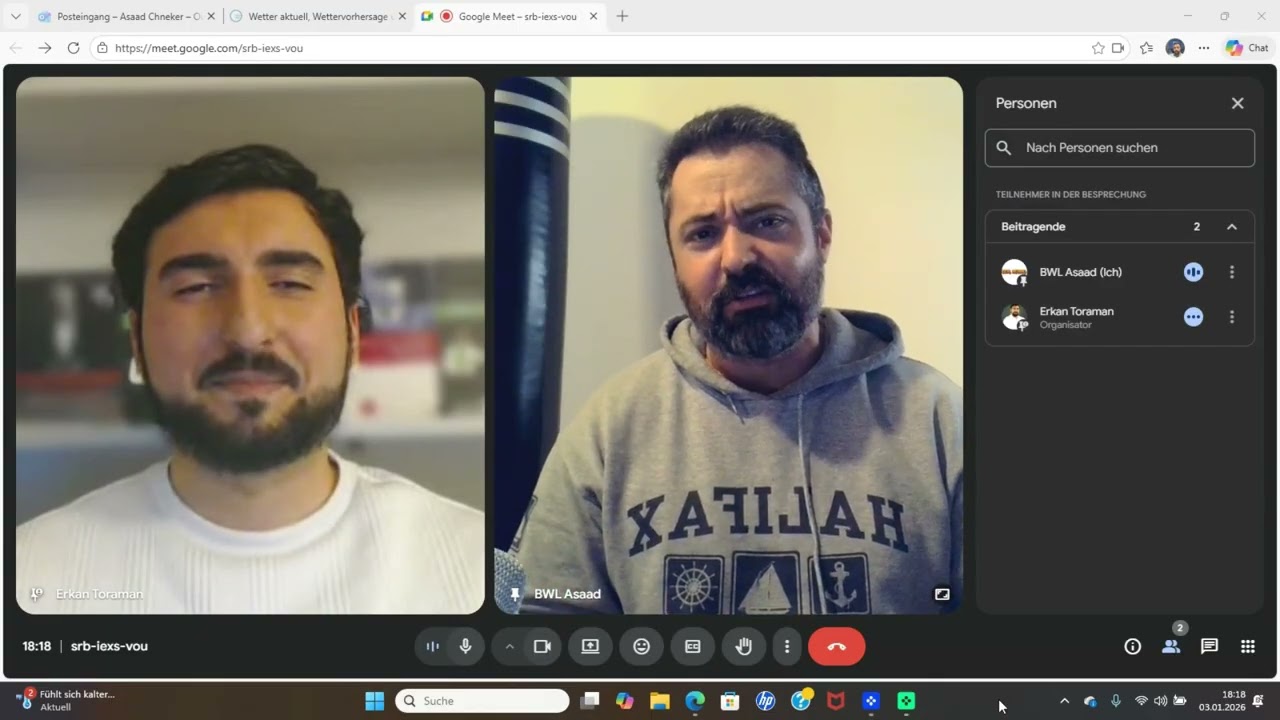1280x720 pixels.
Task: Open Microsoft Store from taskbar
Action: 729,701
